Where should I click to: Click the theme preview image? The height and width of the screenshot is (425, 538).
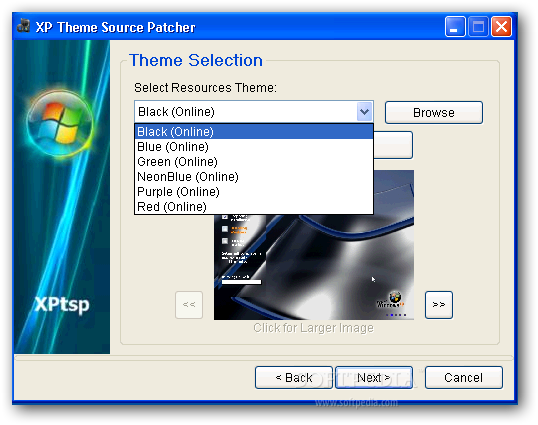click(314, 267)
